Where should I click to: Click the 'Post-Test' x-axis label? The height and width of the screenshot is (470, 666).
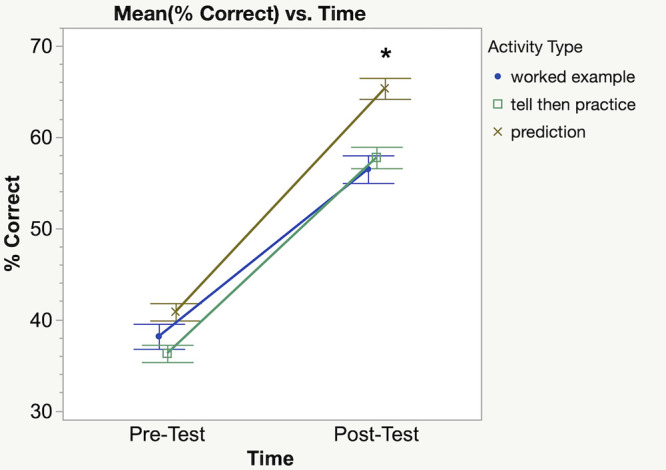376,435
